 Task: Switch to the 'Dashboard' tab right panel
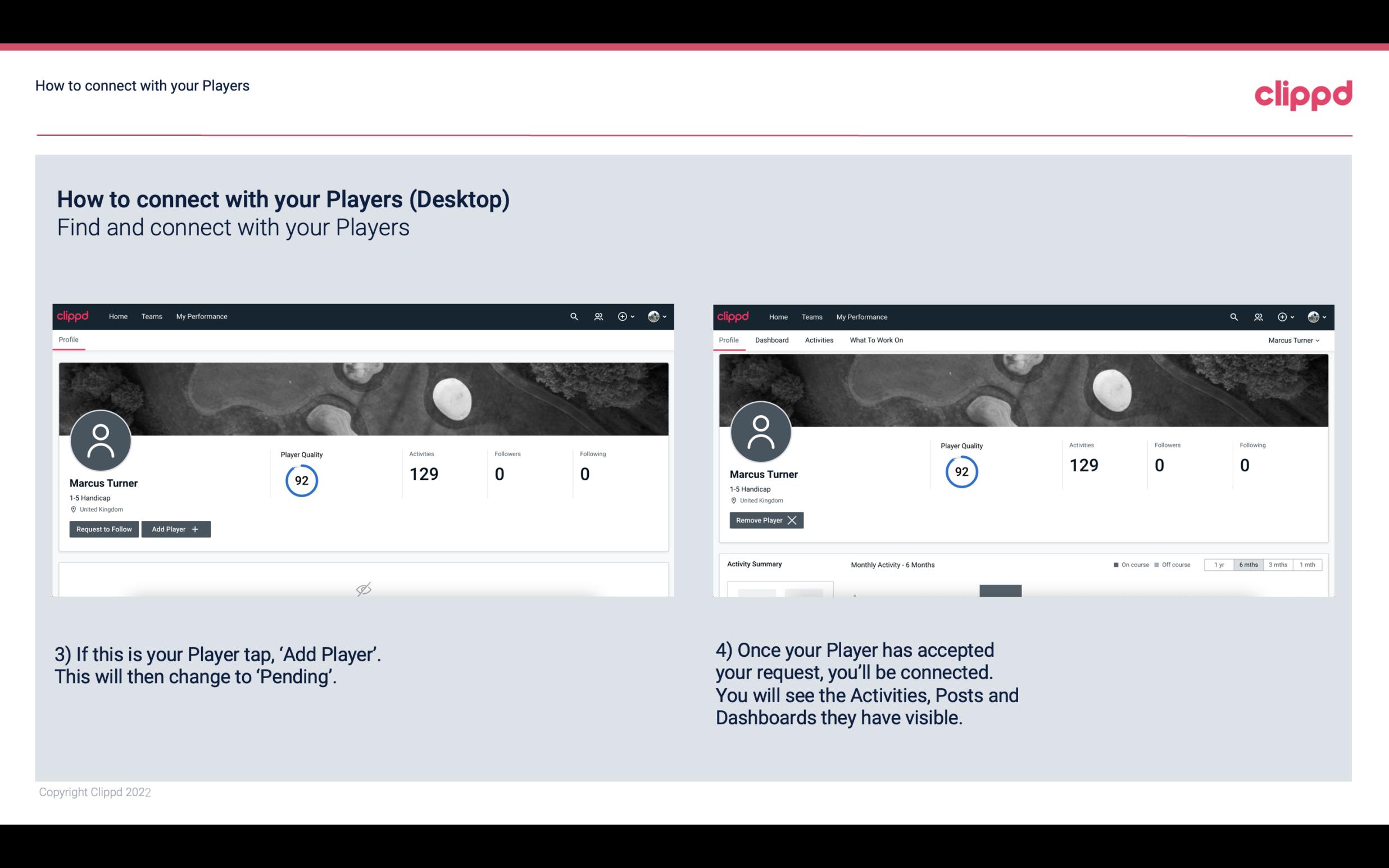[770, 340]
